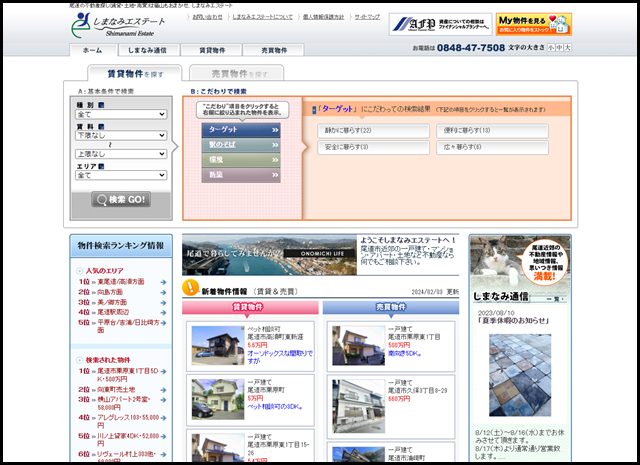Open the 種別 dropdown showing 全て

(121, 114)
